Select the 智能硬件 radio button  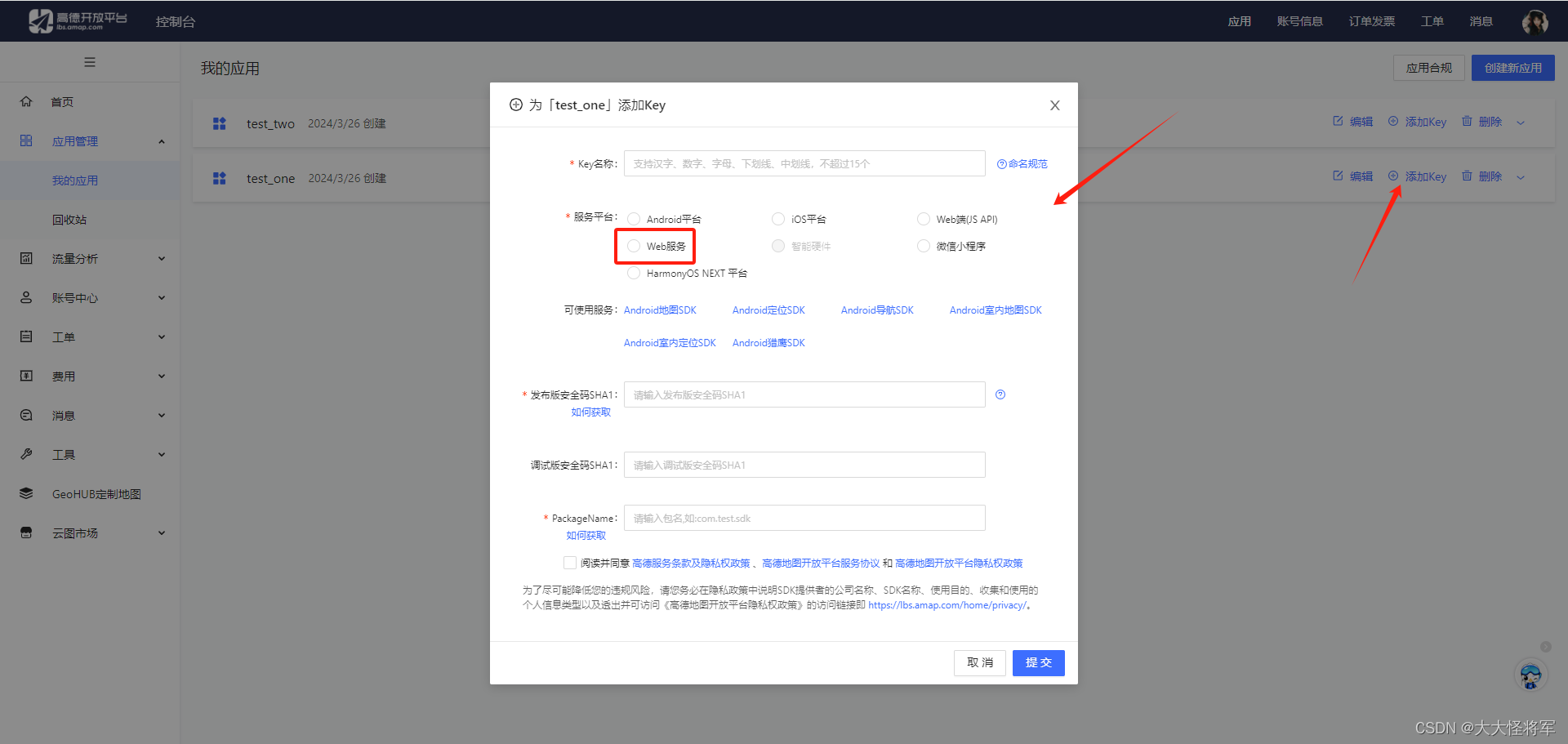pyautogui.click(x=778, y=246)
